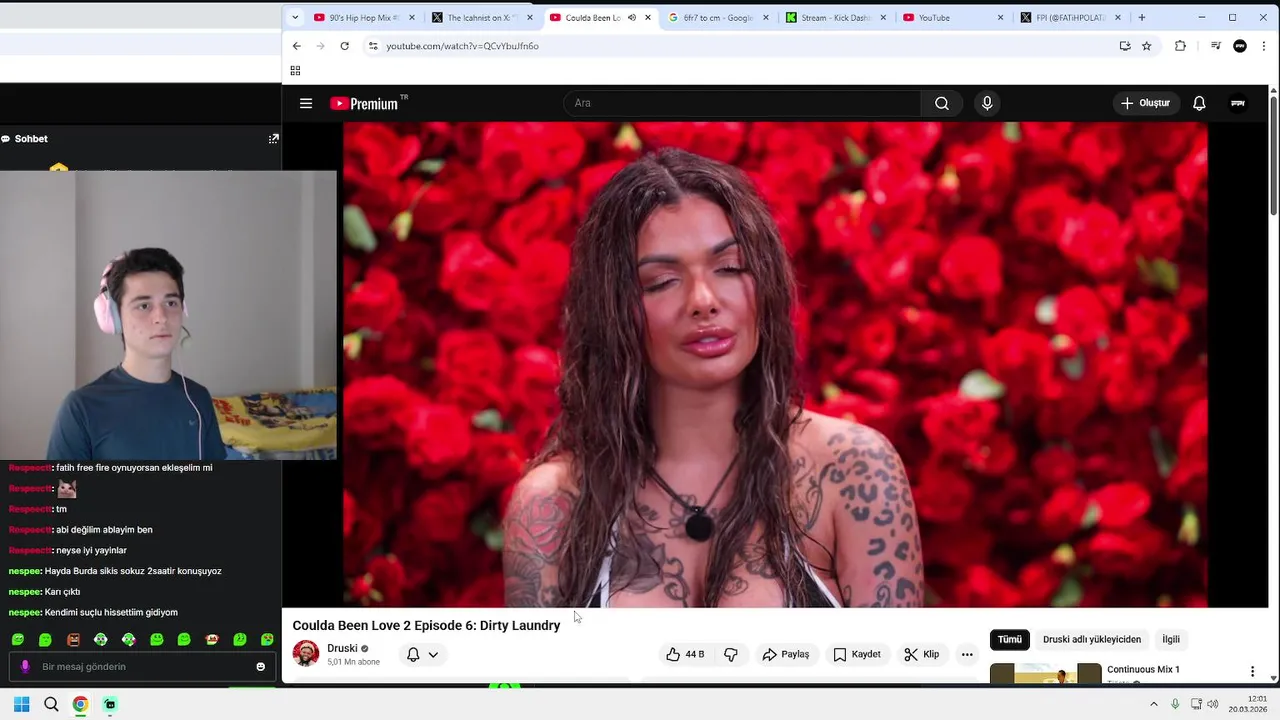Install app icon in address bar

point(1125,46)
